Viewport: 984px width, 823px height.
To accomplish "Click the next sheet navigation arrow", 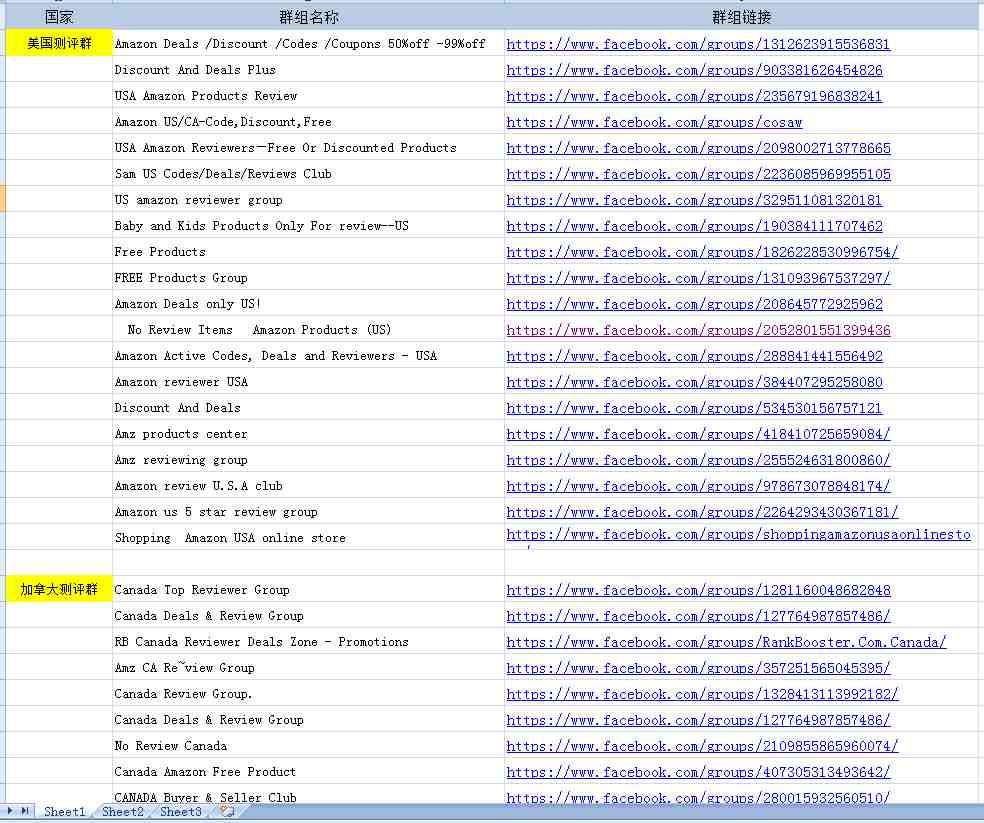I will (10, 811).
